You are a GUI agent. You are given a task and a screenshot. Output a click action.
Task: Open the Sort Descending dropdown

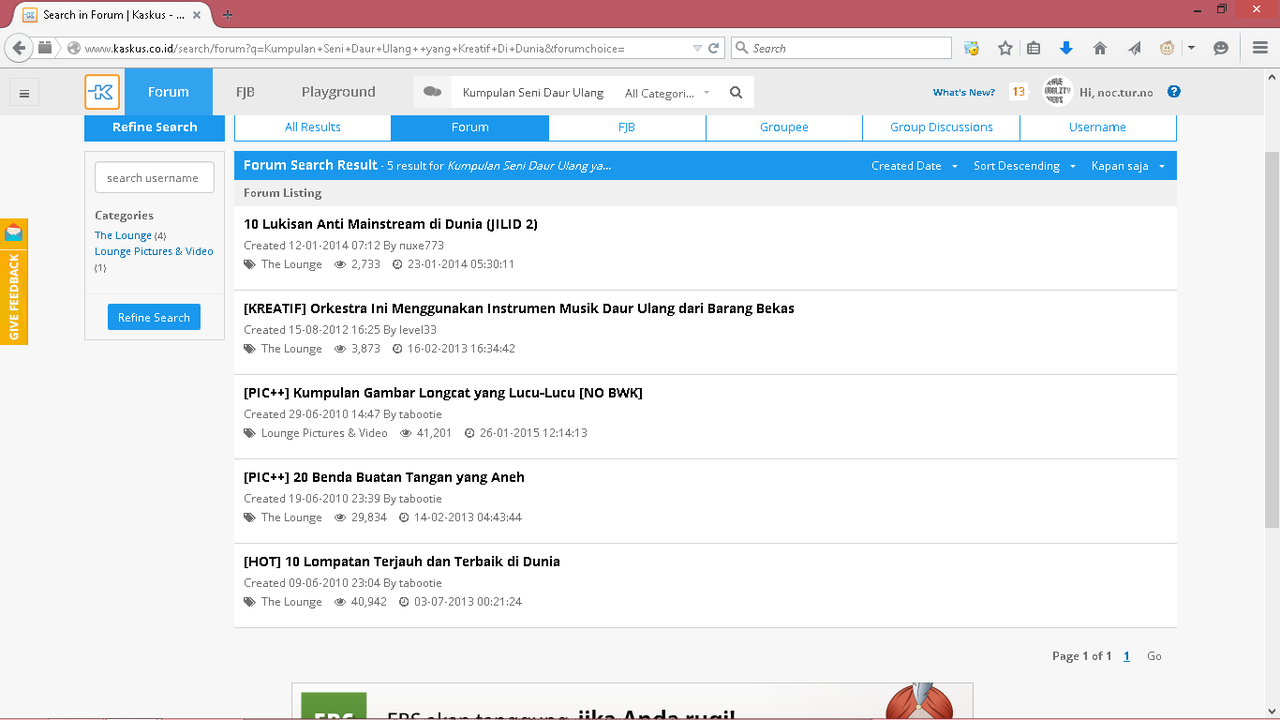click(1024, 166)
